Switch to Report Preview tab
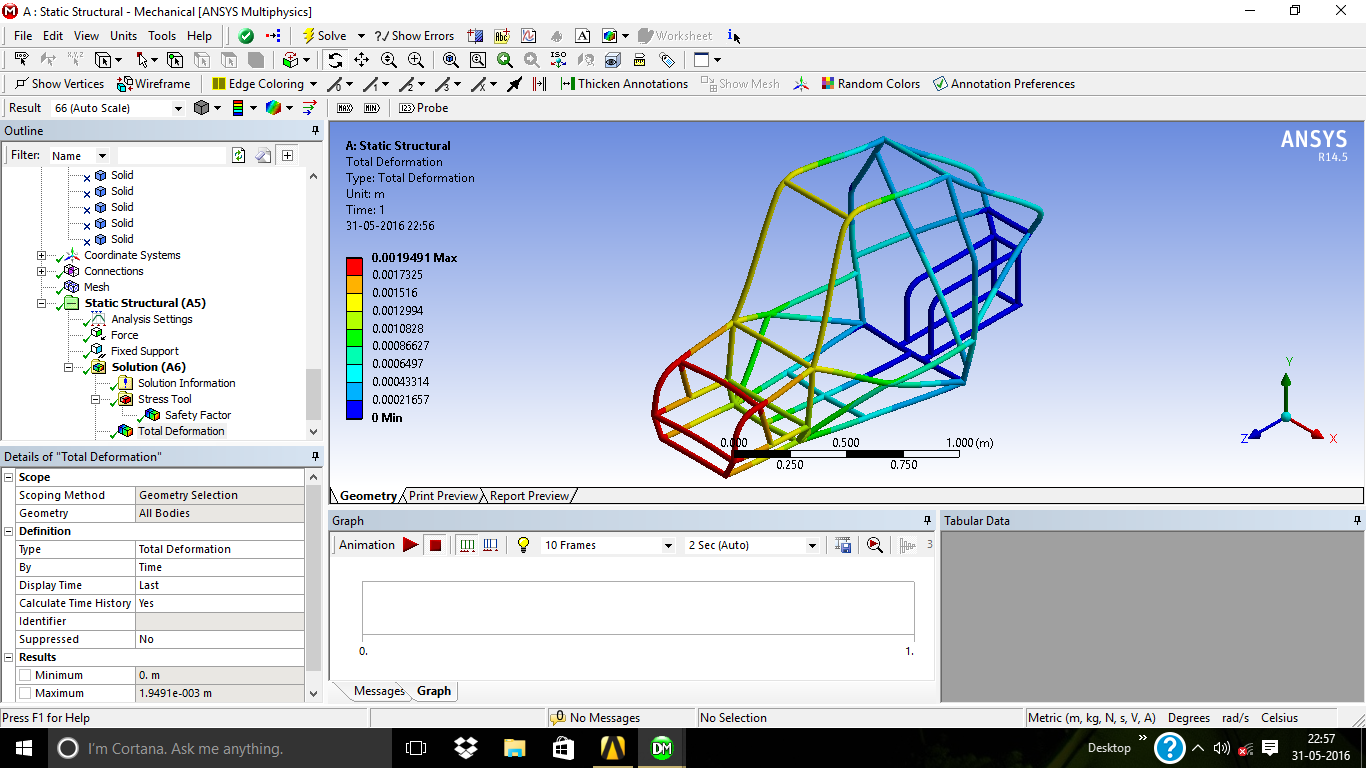The height and width of the screenshot is (768, 1366). [529, 496]
